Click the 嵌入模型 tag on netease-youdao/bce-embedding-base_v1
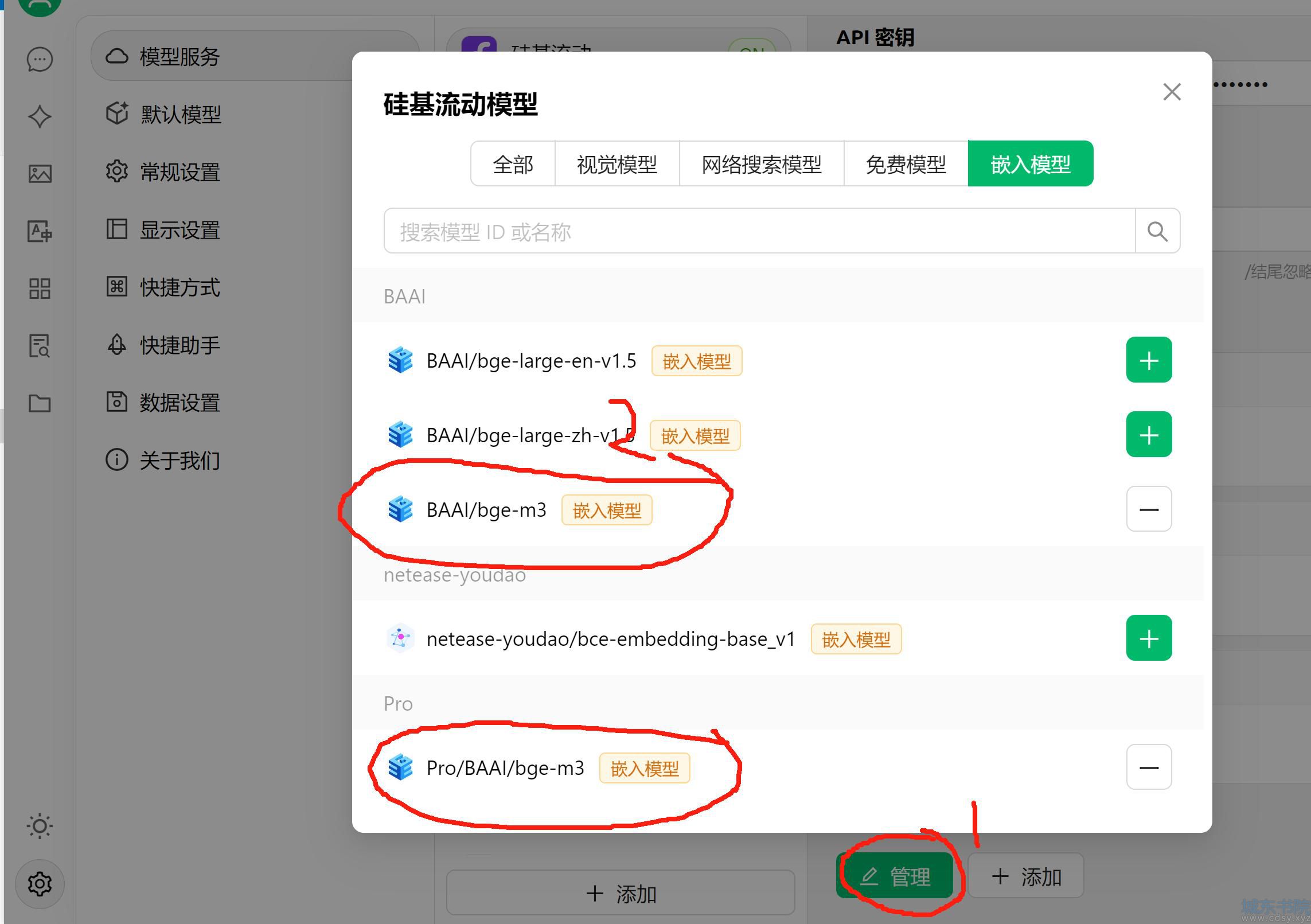 pos(856,639)
